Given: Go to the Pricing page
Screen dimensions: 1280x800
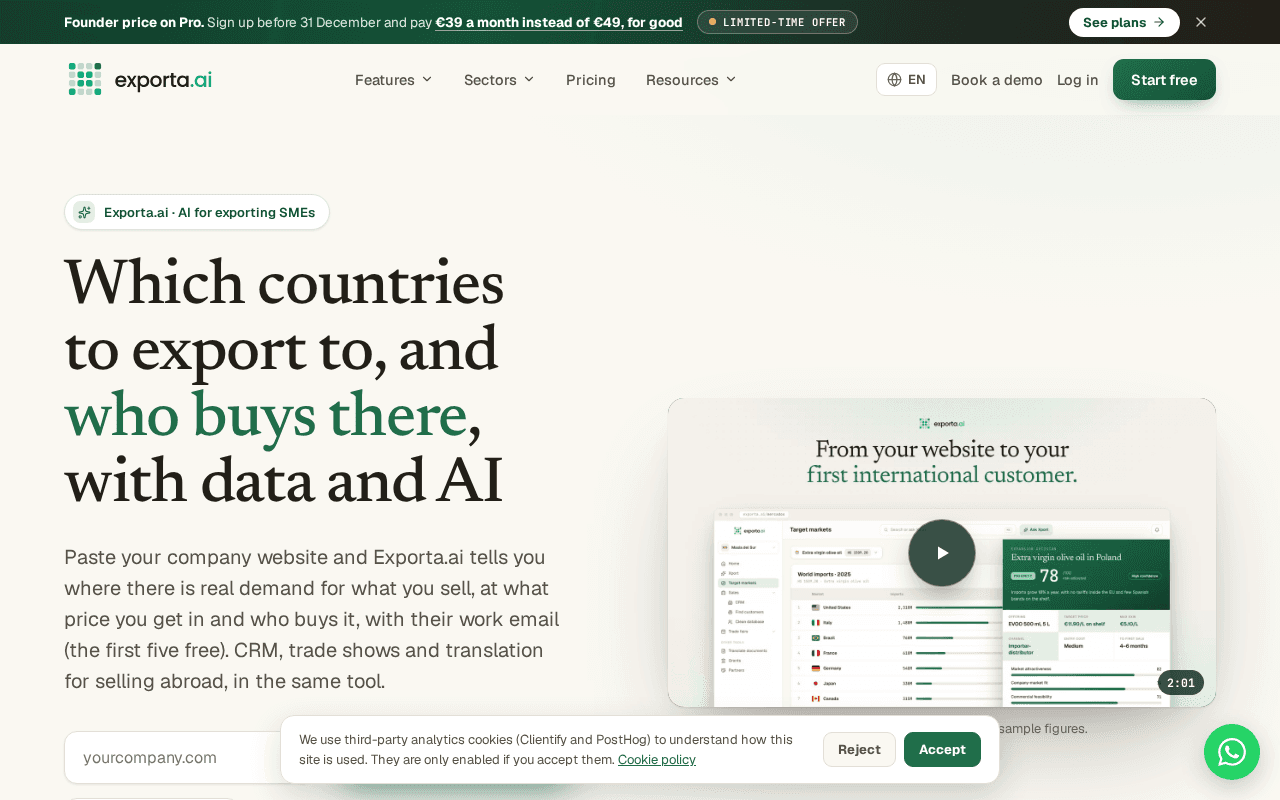Looking at the screenshot, I should tap(591, 80).
